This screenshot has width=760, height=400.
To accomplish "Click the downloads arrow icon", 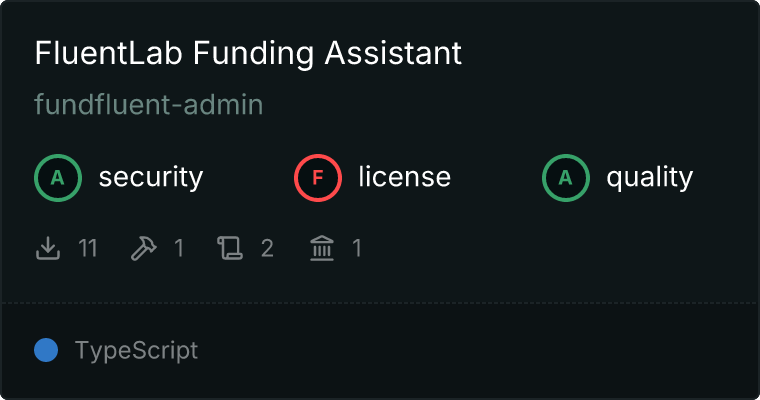I will tap(48, 248).
